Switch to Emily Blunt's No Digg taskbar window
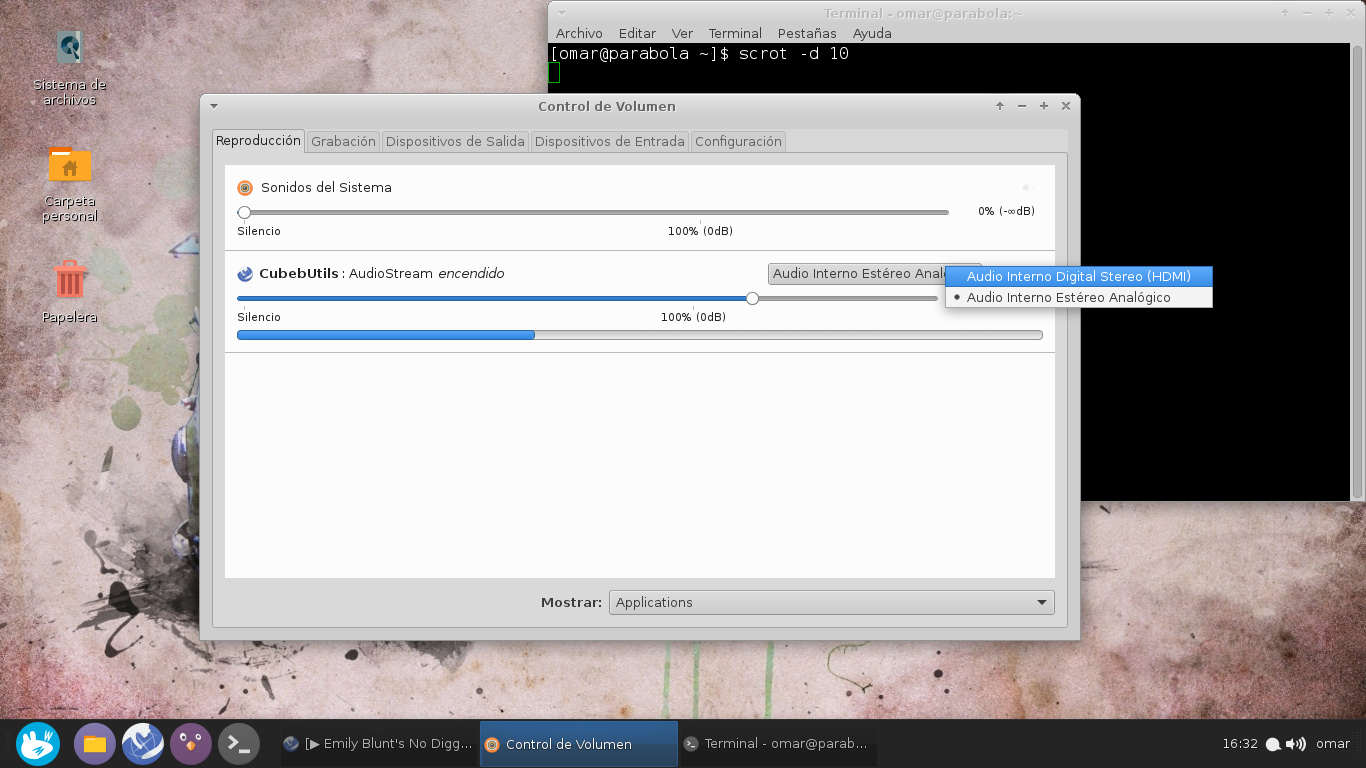The image size is (1366, 768). [x=378, y=744]
